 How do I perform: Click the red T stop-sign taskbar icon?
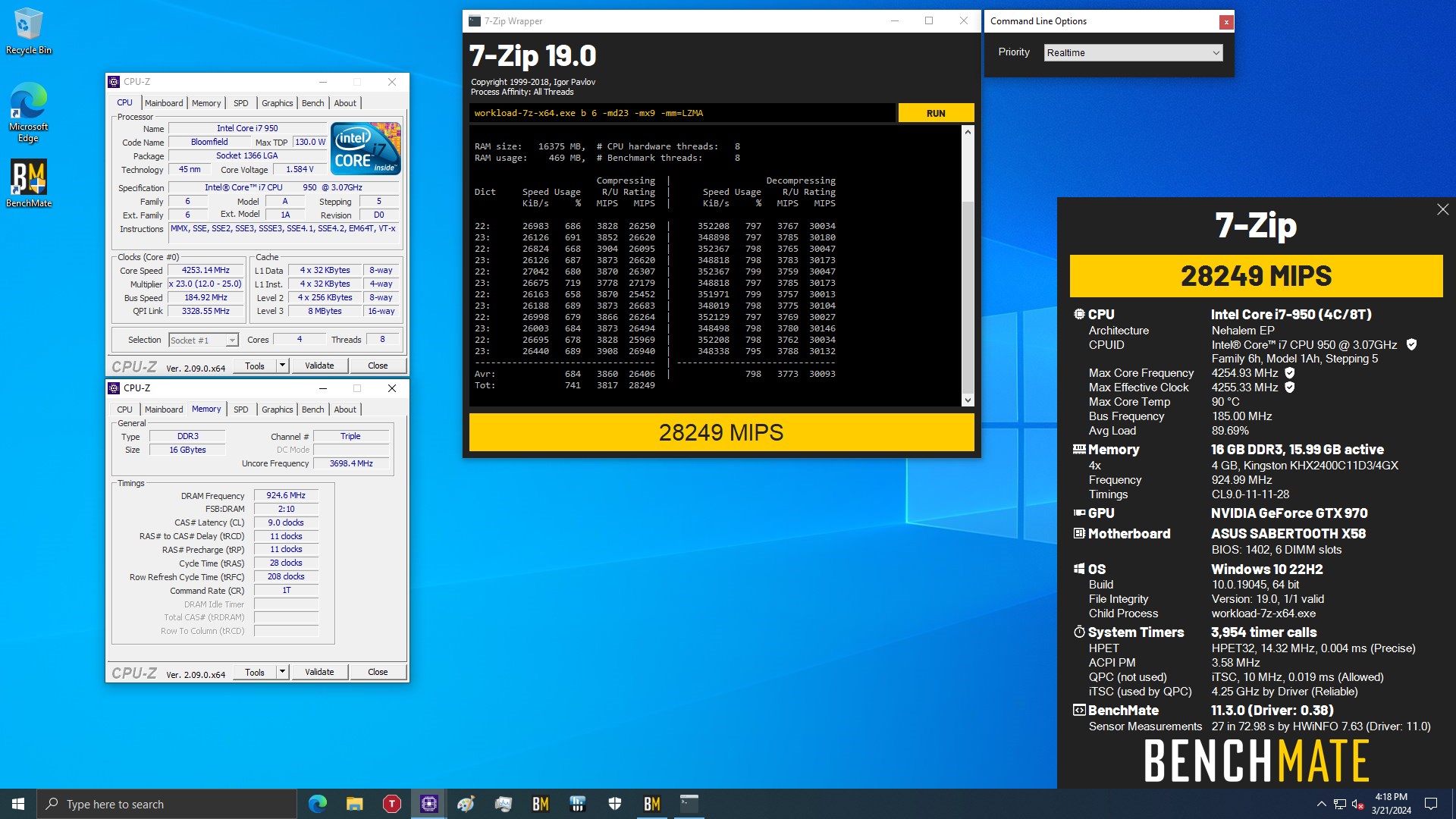pyautogui.click(x=392, y=804)
